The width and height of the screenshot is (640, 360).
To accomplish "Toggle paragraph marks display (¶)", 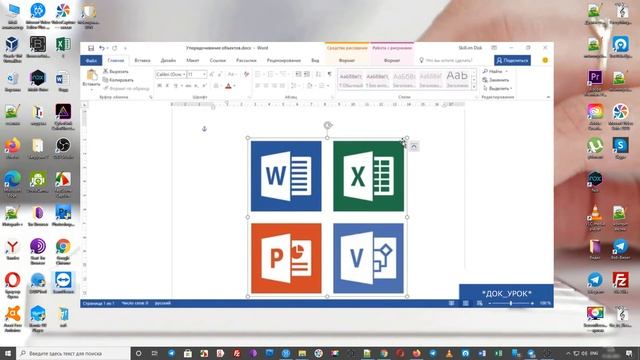I will tap(329, 74).
